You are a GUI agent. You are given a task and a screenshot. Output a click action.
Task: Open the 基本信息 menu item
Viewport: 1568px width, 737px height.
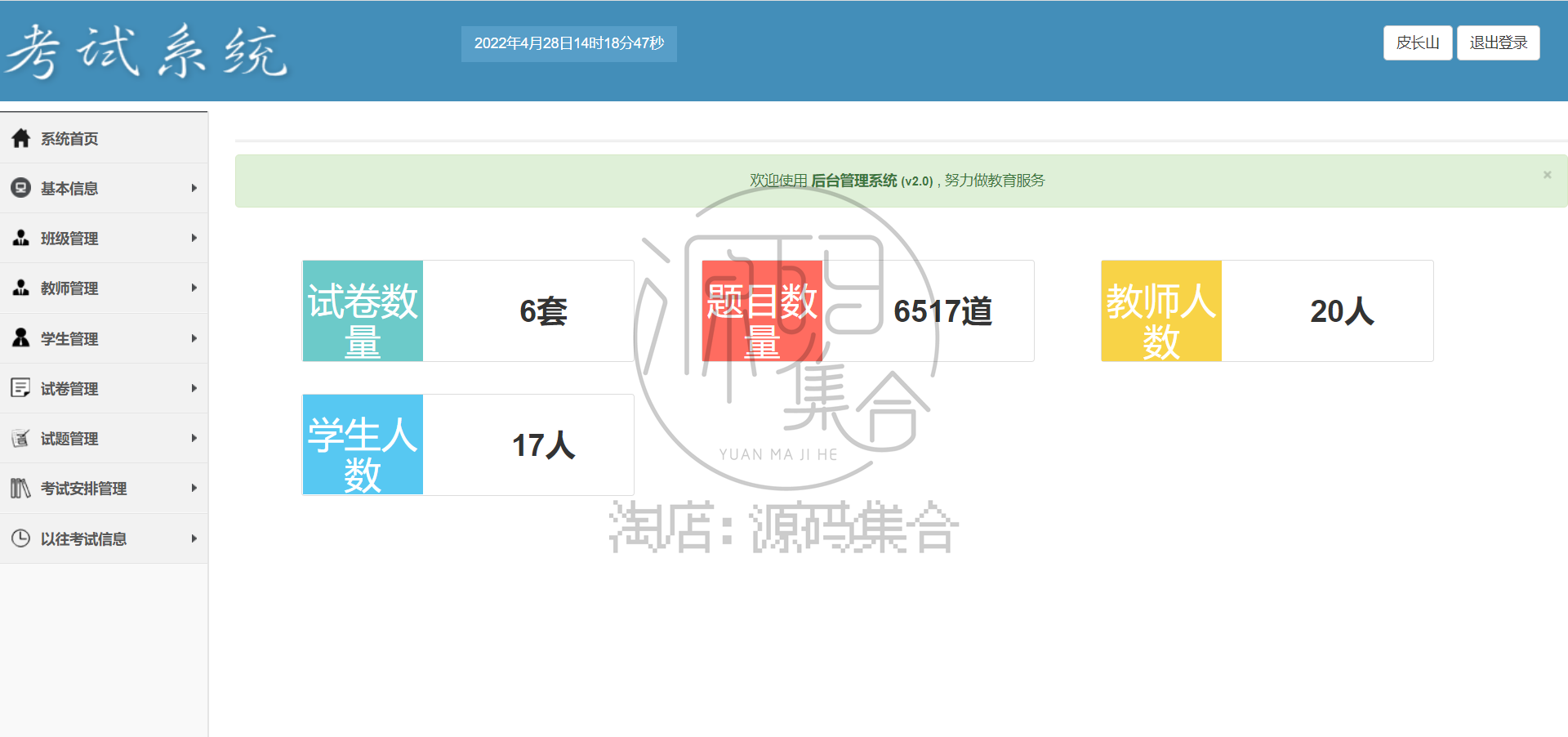104,188
